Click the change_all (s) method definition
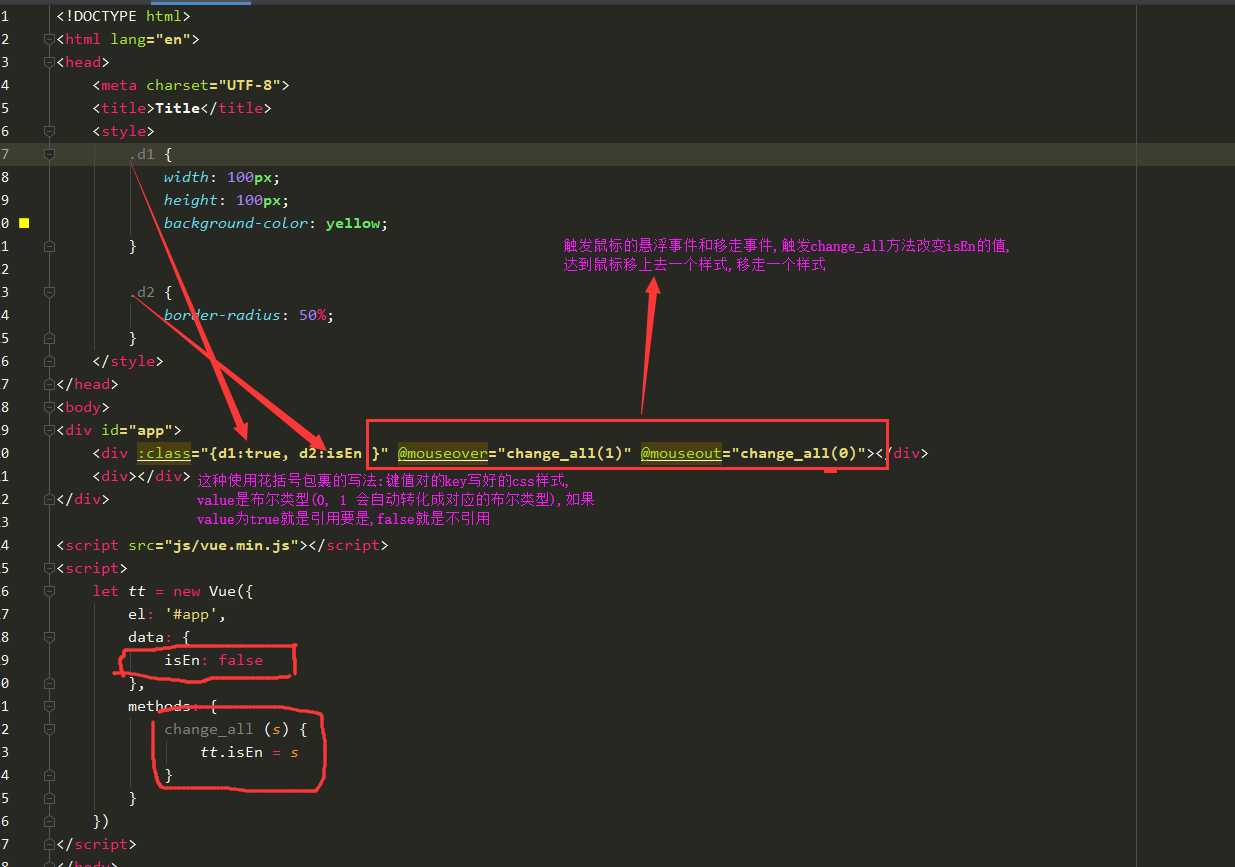The height and width of the screenshot is (867, 1235). click(235, 729)
